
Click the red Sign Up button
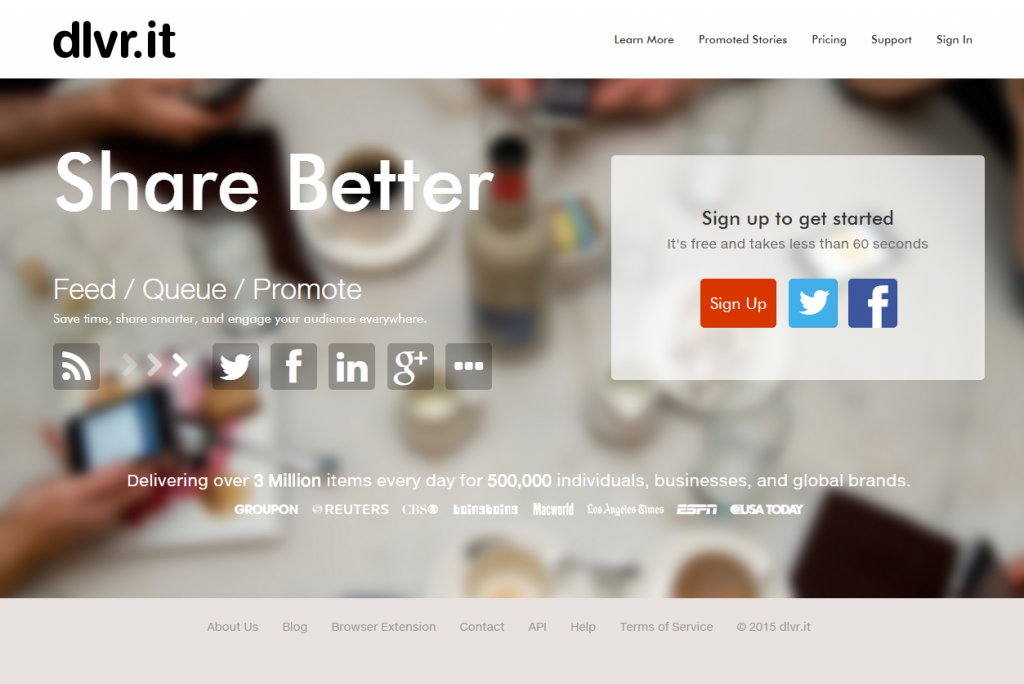[738, 303]
